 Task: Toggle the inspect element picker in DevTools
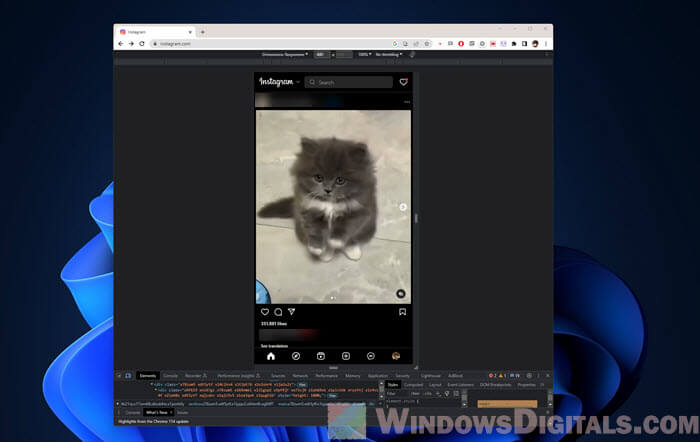pyautogui.click(x=118, y=375)
